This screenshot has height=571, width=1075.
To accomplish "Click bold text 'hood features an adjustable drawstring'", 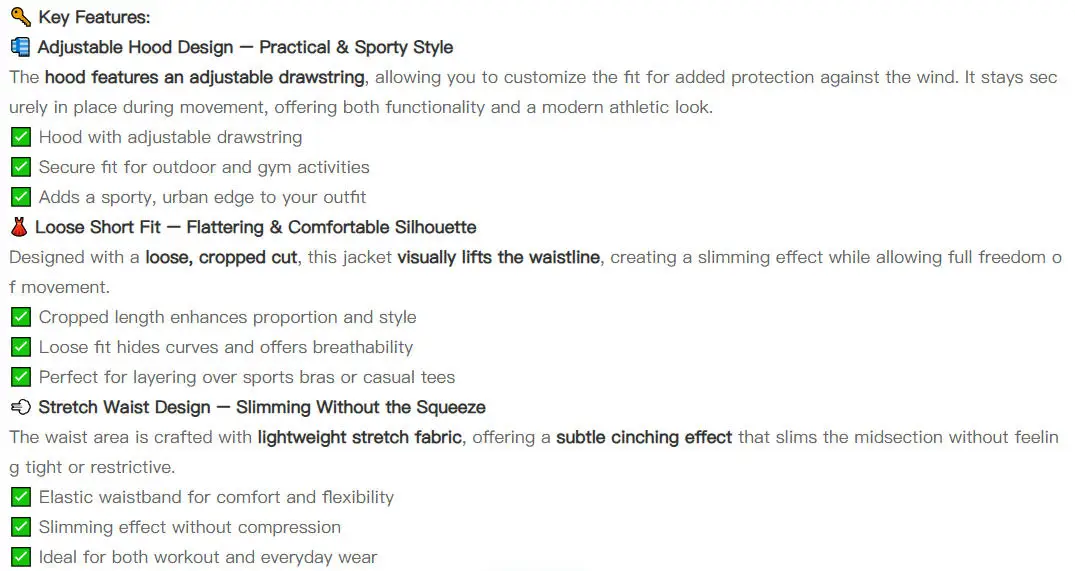I will [x=204, y=77].
